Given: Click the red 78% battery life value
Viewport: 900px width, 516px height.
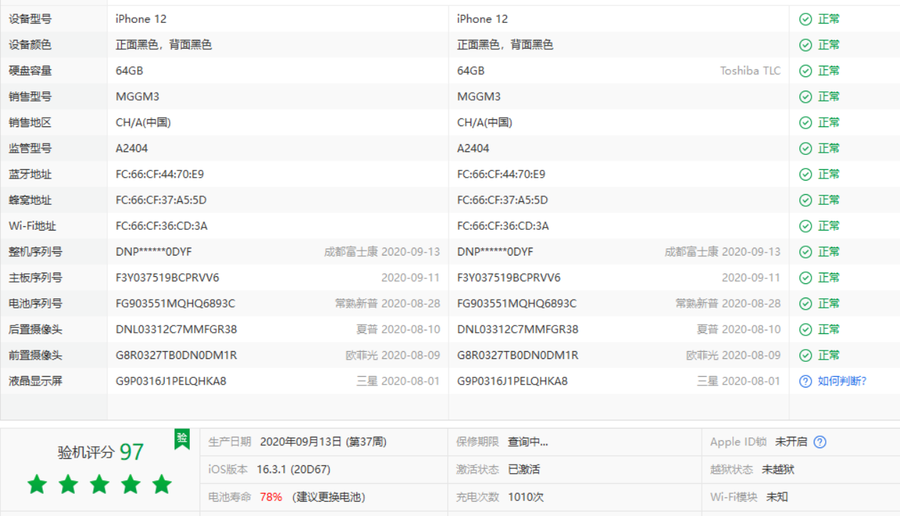Looking at the screenshot, I should (271, 497).
